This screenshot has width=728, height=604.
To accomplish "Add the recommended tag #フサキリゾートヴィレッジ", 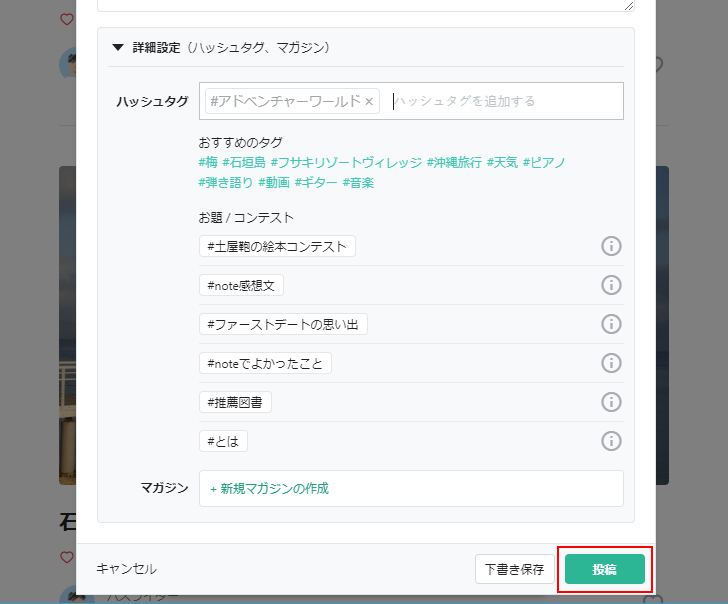I will click(x=346, y=162).
